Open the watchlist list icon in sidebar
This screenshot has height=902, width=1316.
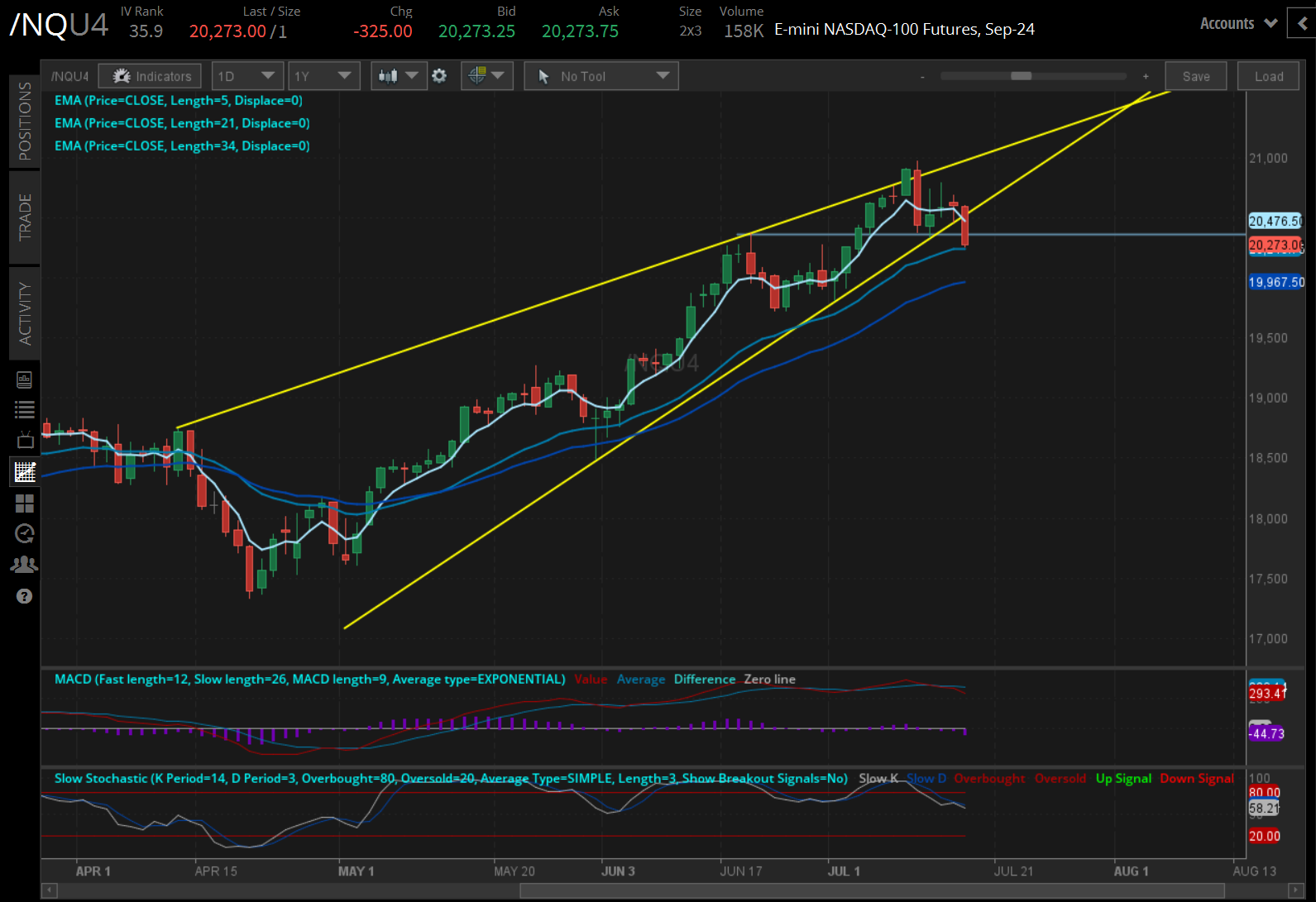pyautogui.click(x=24, y=409)
